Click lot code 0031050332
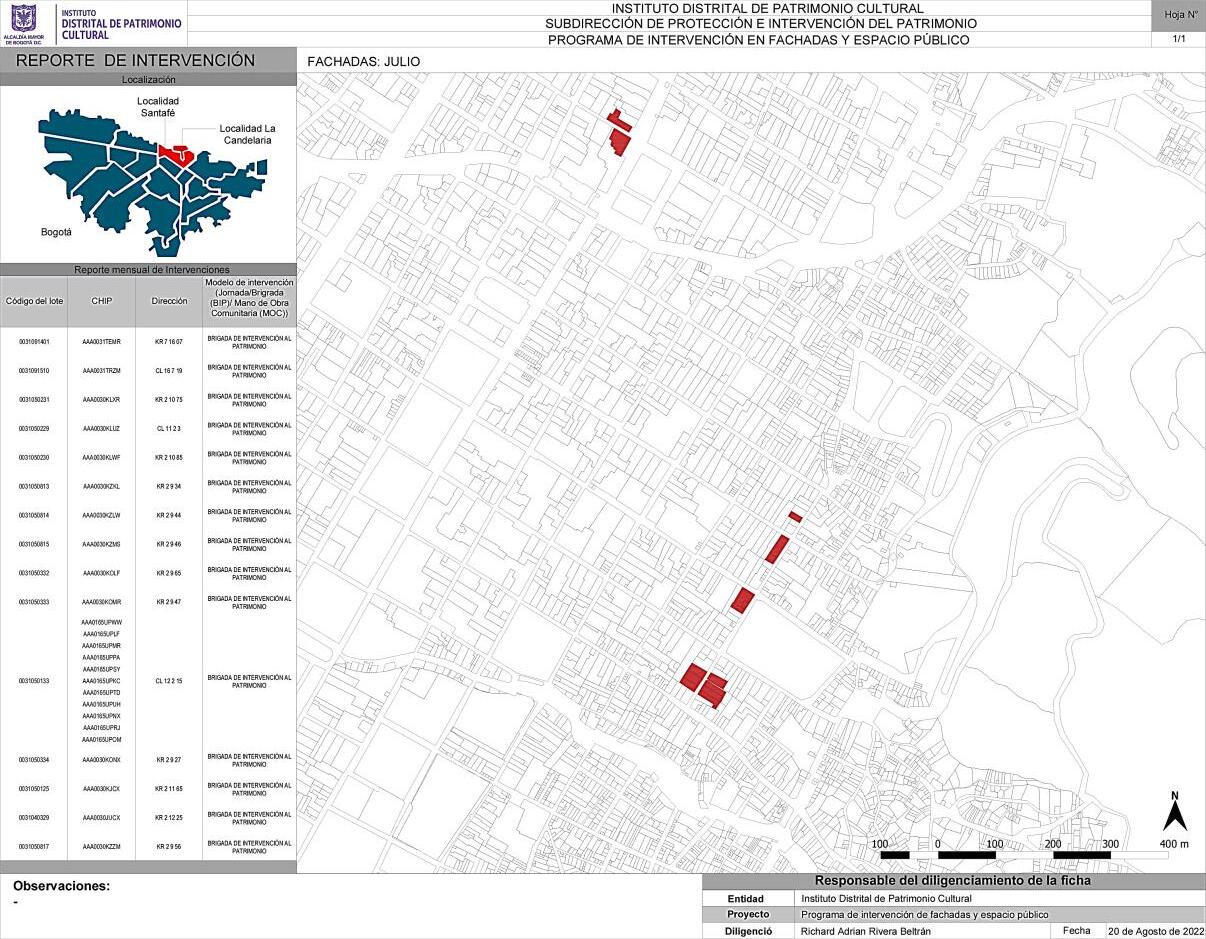The image size is (1206, 939). click(34, 574)
